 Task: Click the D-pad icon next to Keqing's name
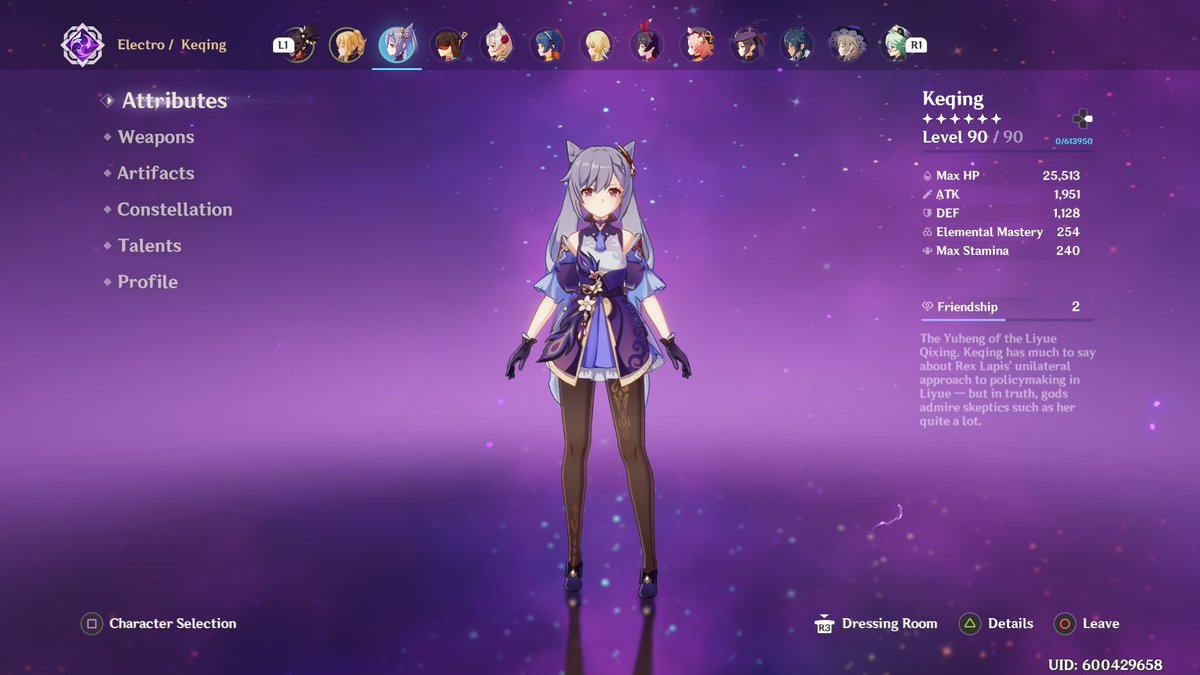pyautogui.click(x=1082, y=118)
